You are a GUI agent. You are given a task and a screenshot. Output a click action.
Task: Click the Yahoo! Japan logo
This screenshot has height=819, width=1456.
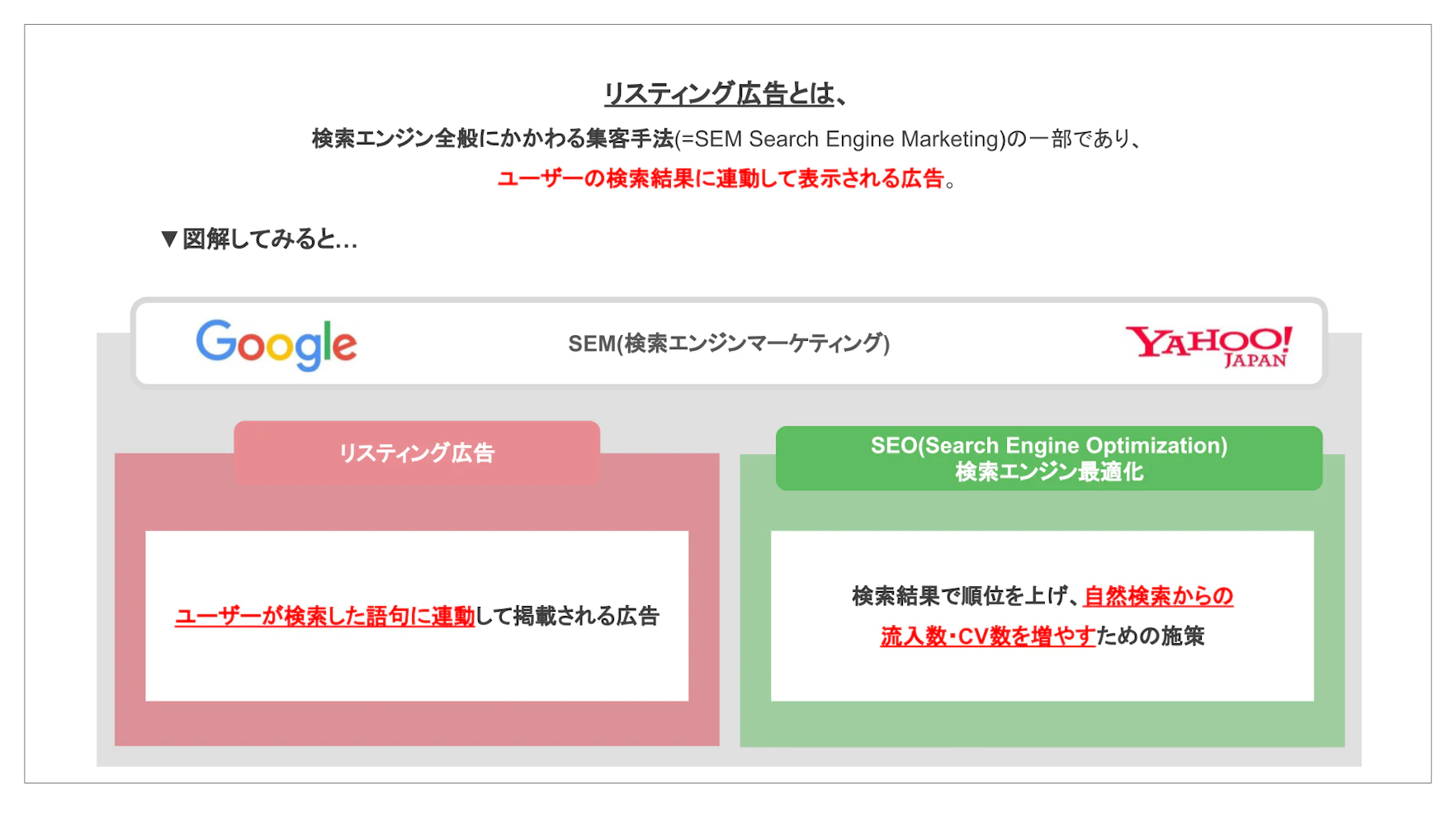click(1209, 346)
